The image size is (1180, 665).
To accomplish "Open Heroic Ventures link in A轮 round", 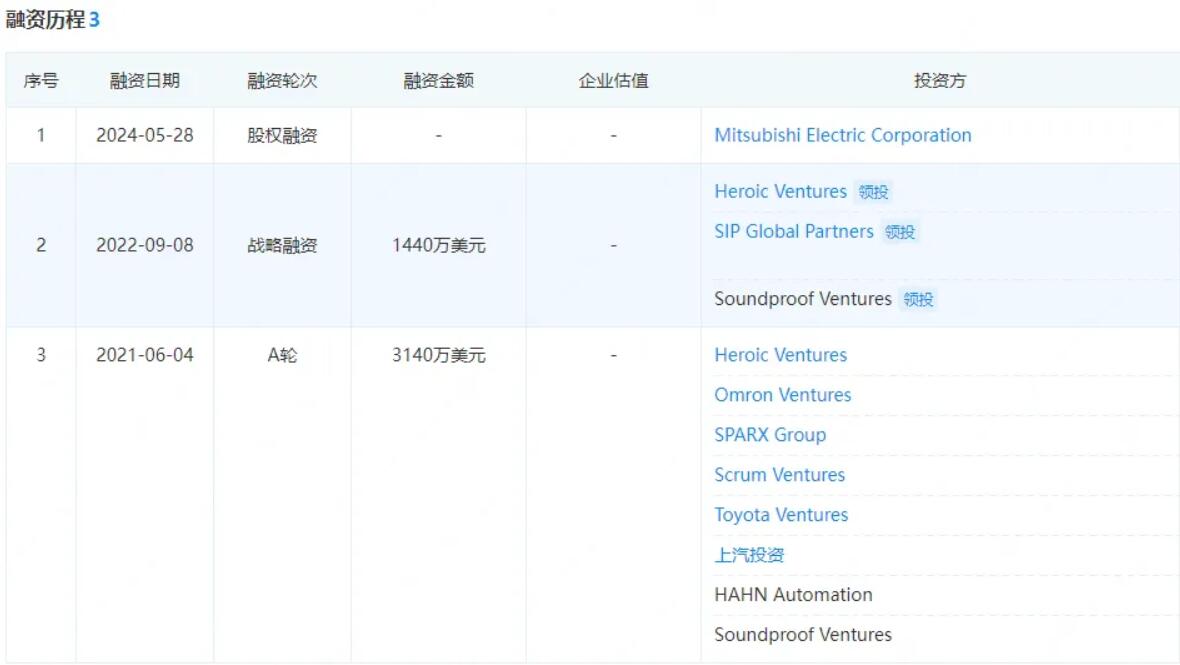I will pyautogui.click(x=780, y=355).
